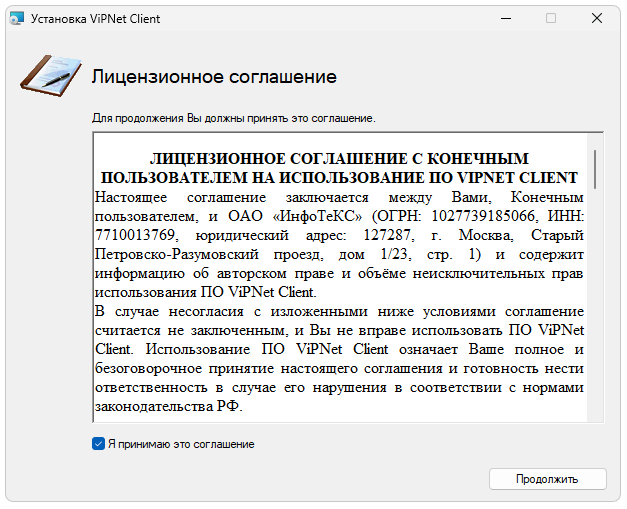This screenshot has height=509, width=627.
Task: Click the notebook and pen license icon
Action: click(51, 76)
